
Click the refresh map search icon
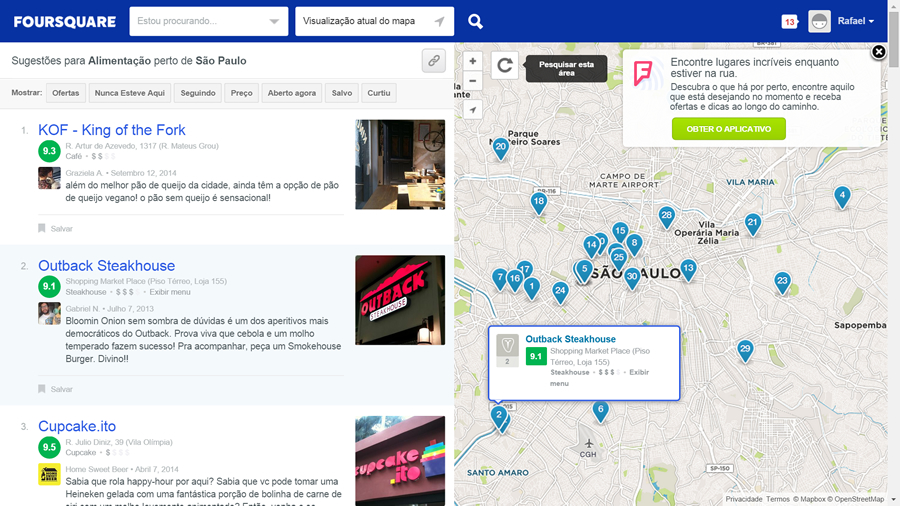pos(505,65)
